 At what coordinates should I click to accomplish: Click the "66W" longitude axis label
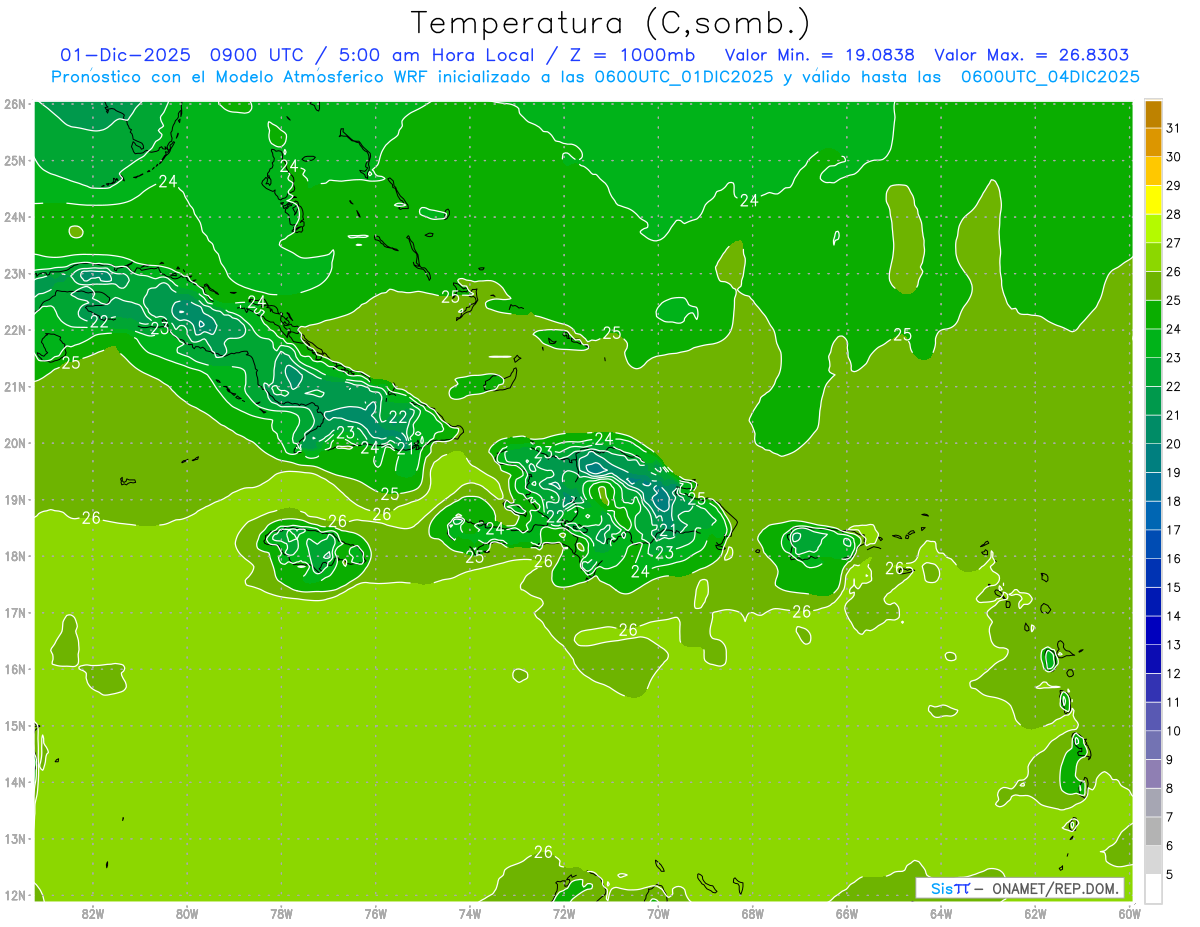(x=847, y=913)
